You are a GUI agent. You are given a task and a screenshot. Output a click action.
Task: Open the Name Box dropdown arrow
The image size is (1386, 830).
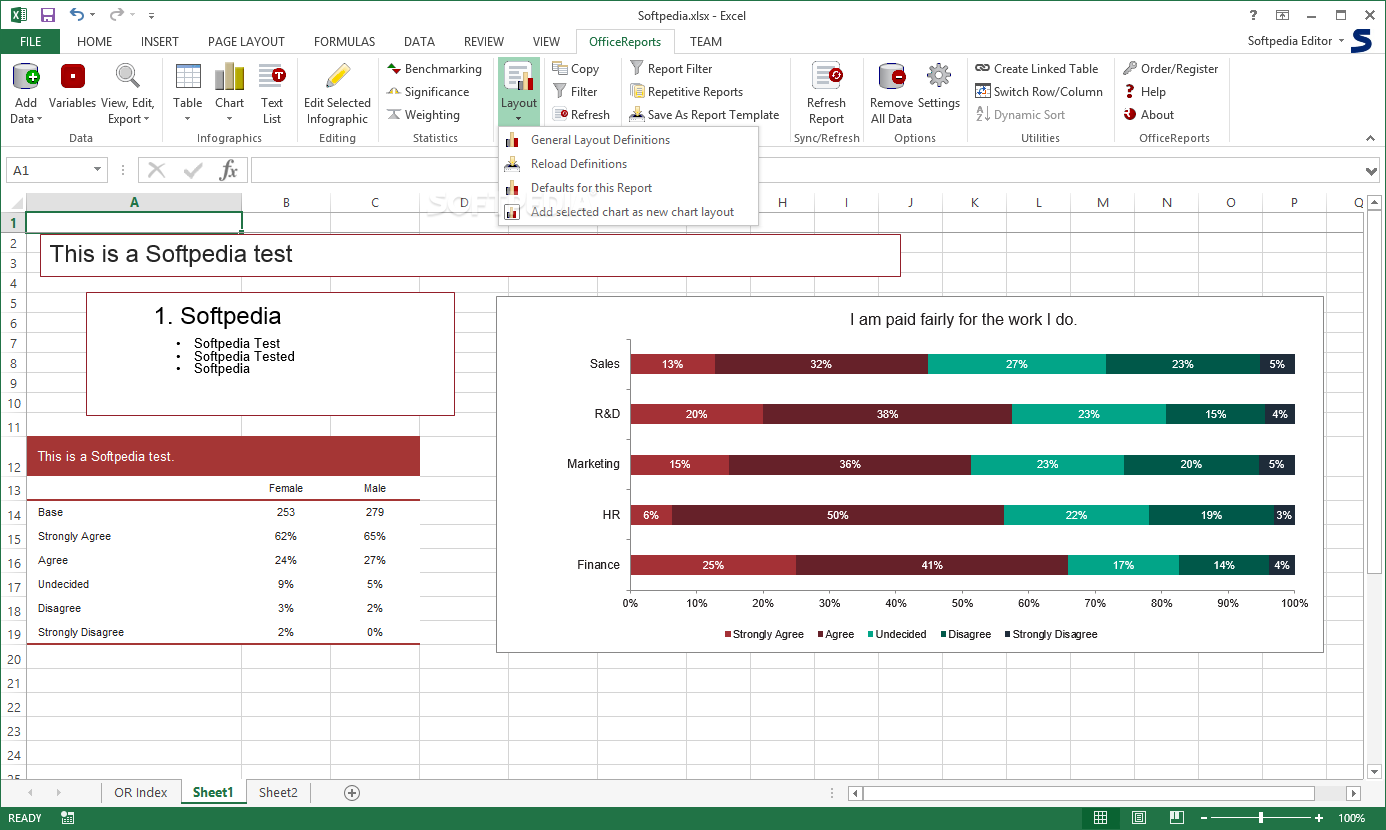point(97,170)
